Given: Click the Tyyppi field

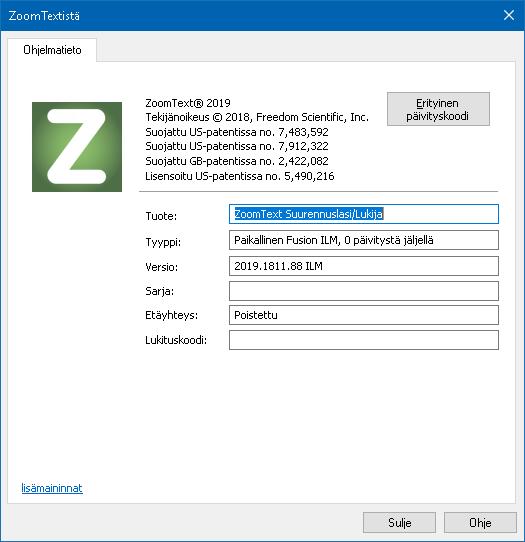Looking at the screenshot, I should [x=364, y=240].
